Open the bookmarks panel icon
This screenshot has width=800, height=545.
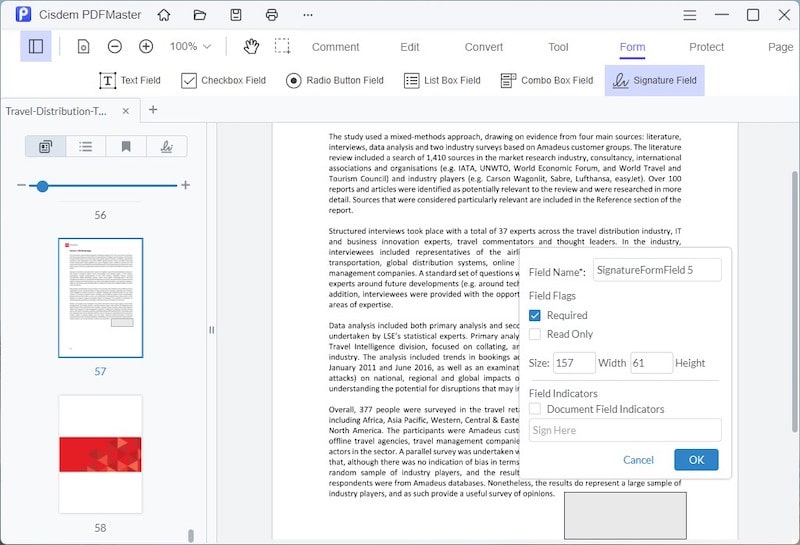click(x=126, y=146)
